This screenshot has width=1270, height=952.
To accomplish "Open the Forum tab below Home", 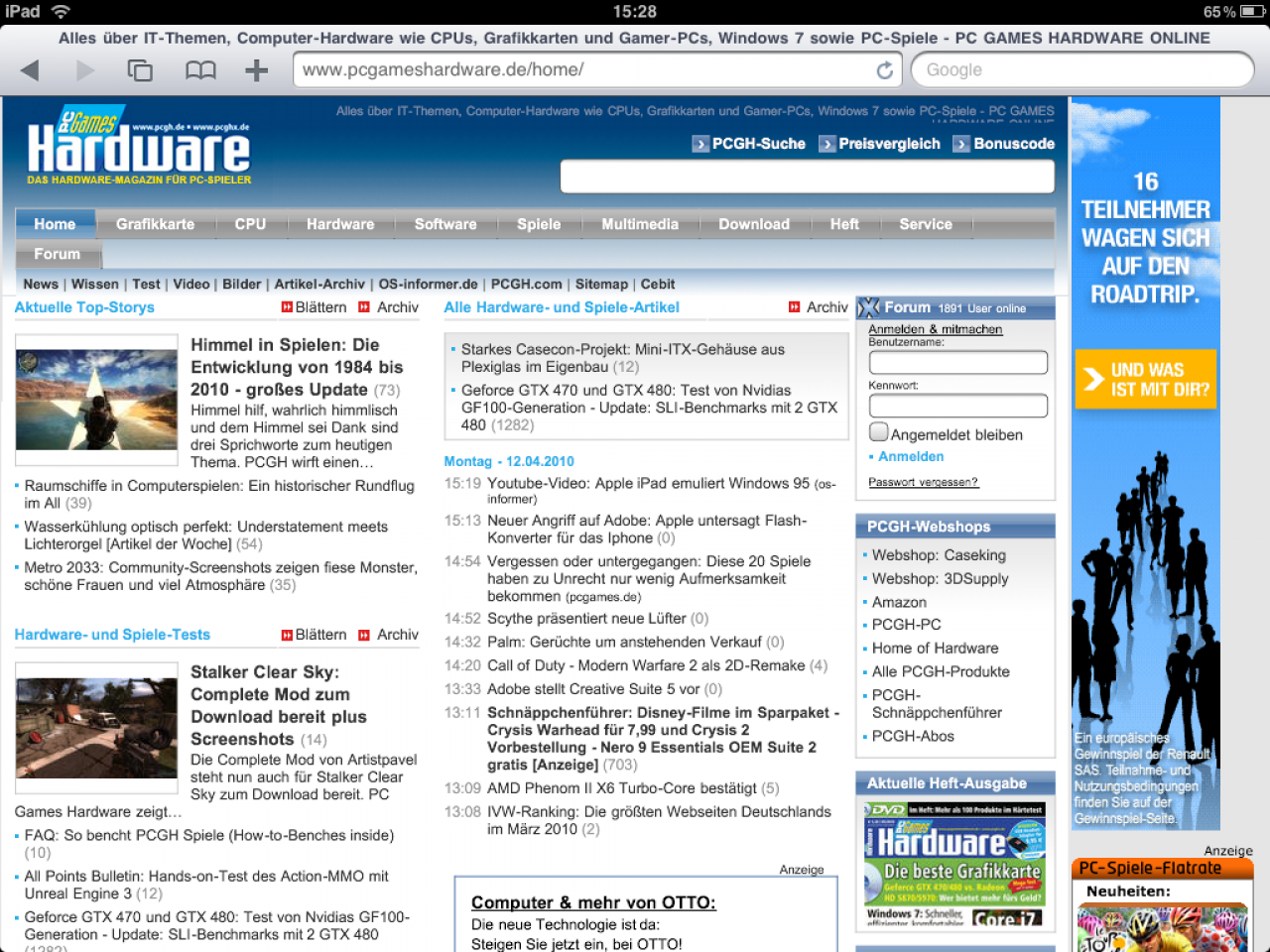I will click(x=58, y=254).
